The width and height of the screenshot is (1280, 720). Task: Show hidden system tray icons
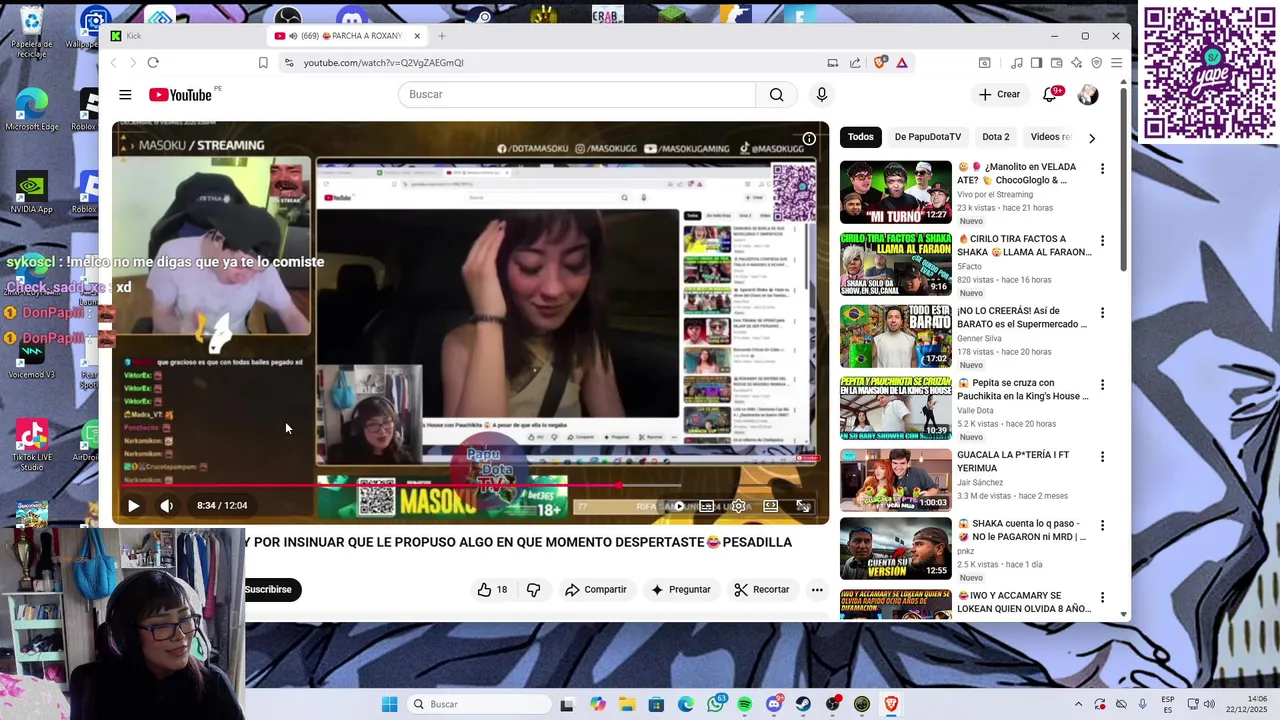click(x=1078, y=705)
